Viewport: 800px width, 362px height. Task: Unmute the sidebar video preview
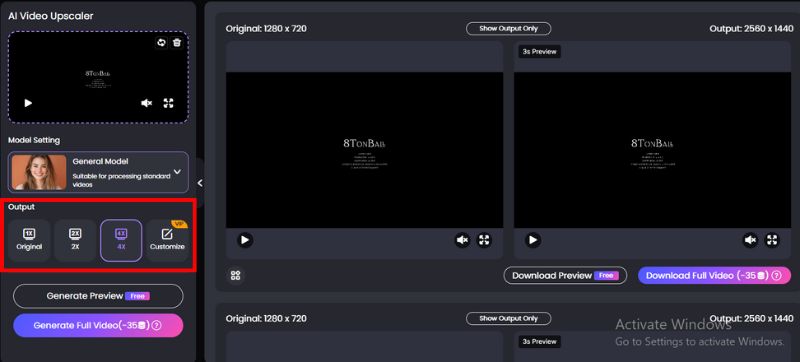pos(146,103)
